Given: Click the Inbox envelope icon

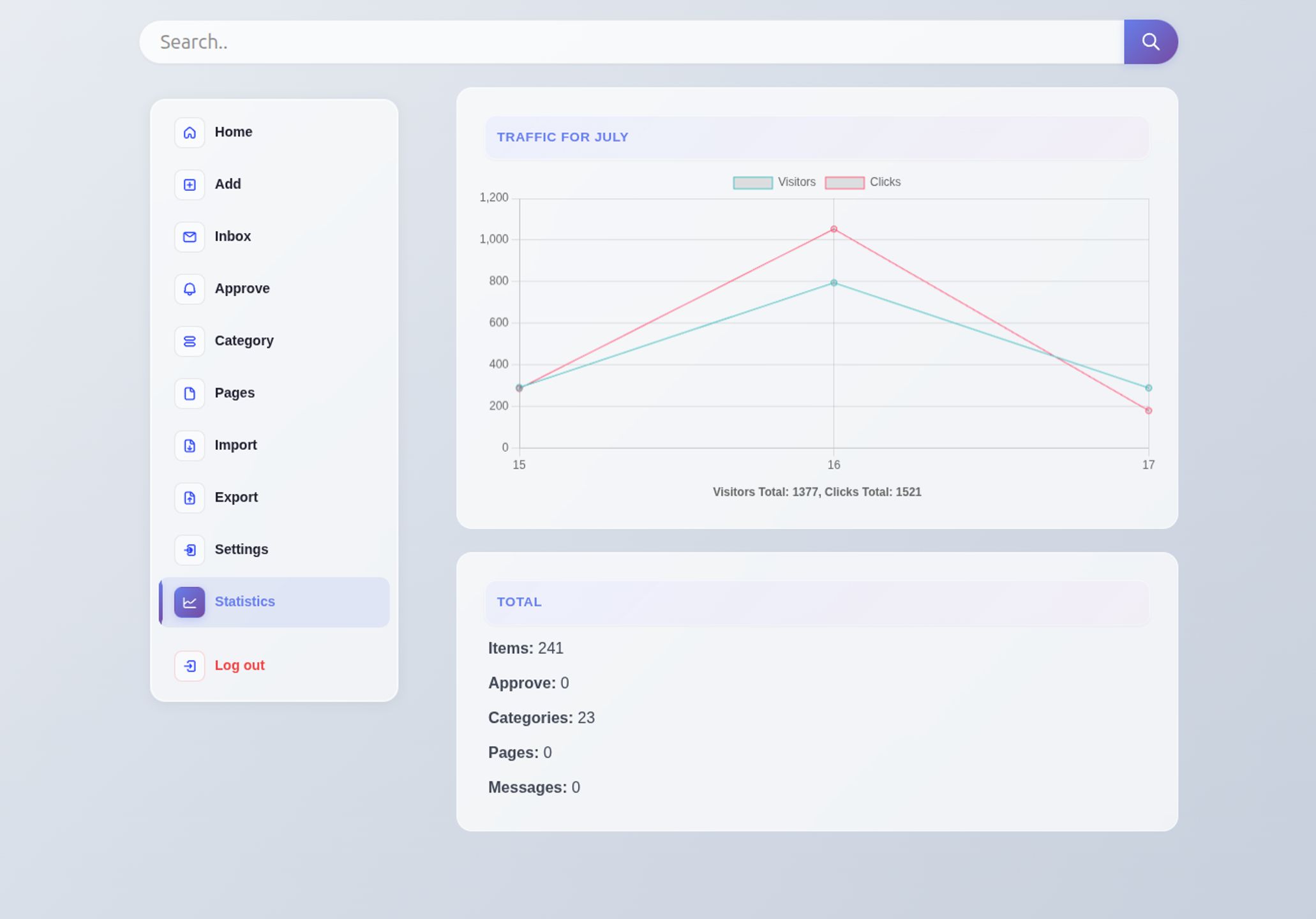Looking at the screenshot, I should click(x=190, y=237).
